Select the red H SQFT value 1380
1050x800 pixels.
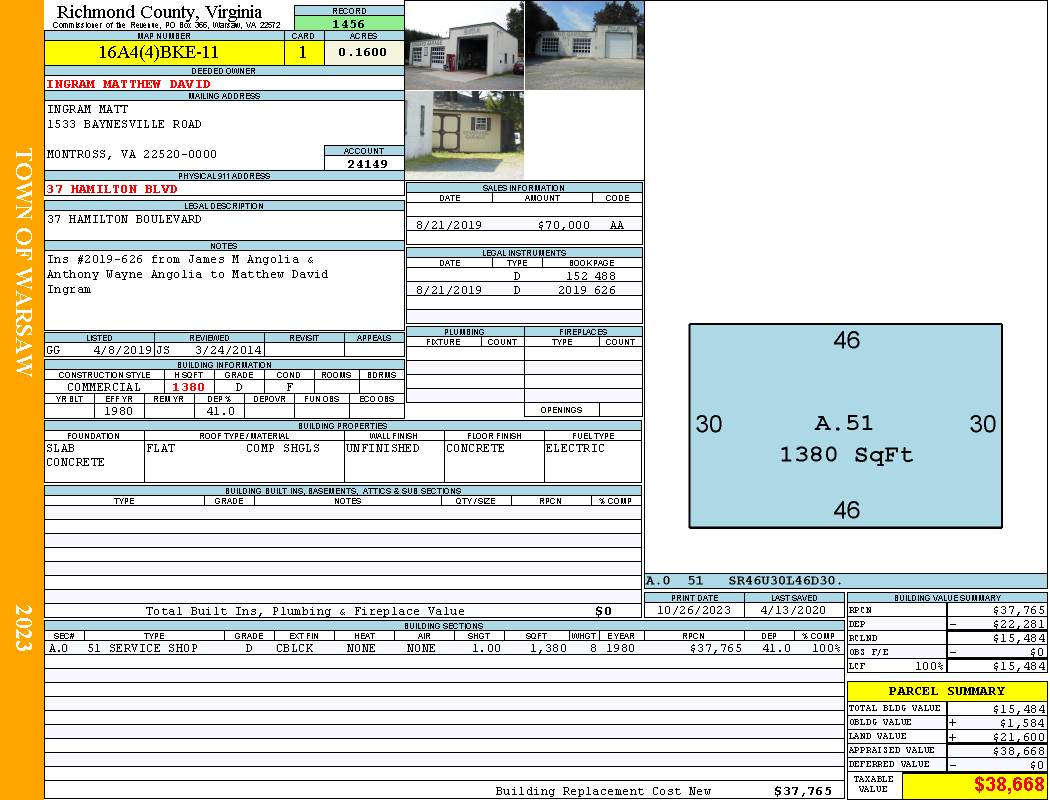click(x=188, y=387)
